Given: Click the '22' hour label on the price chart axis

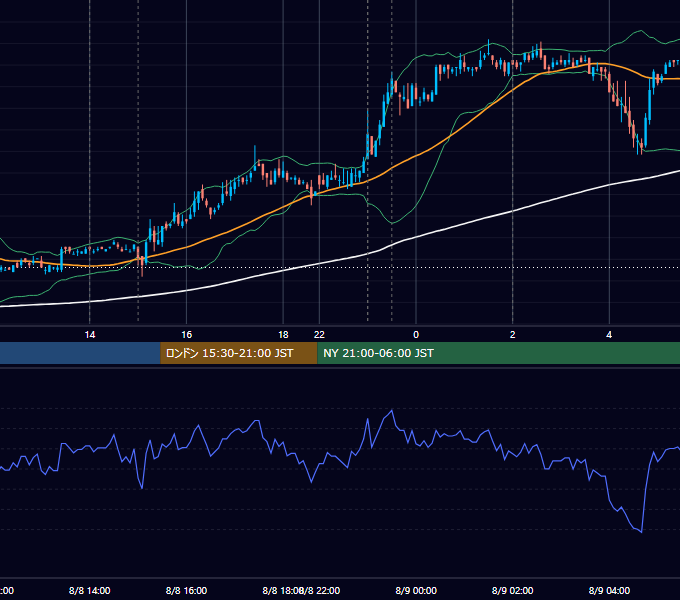Looking at the screenshot, I should 319,335.
